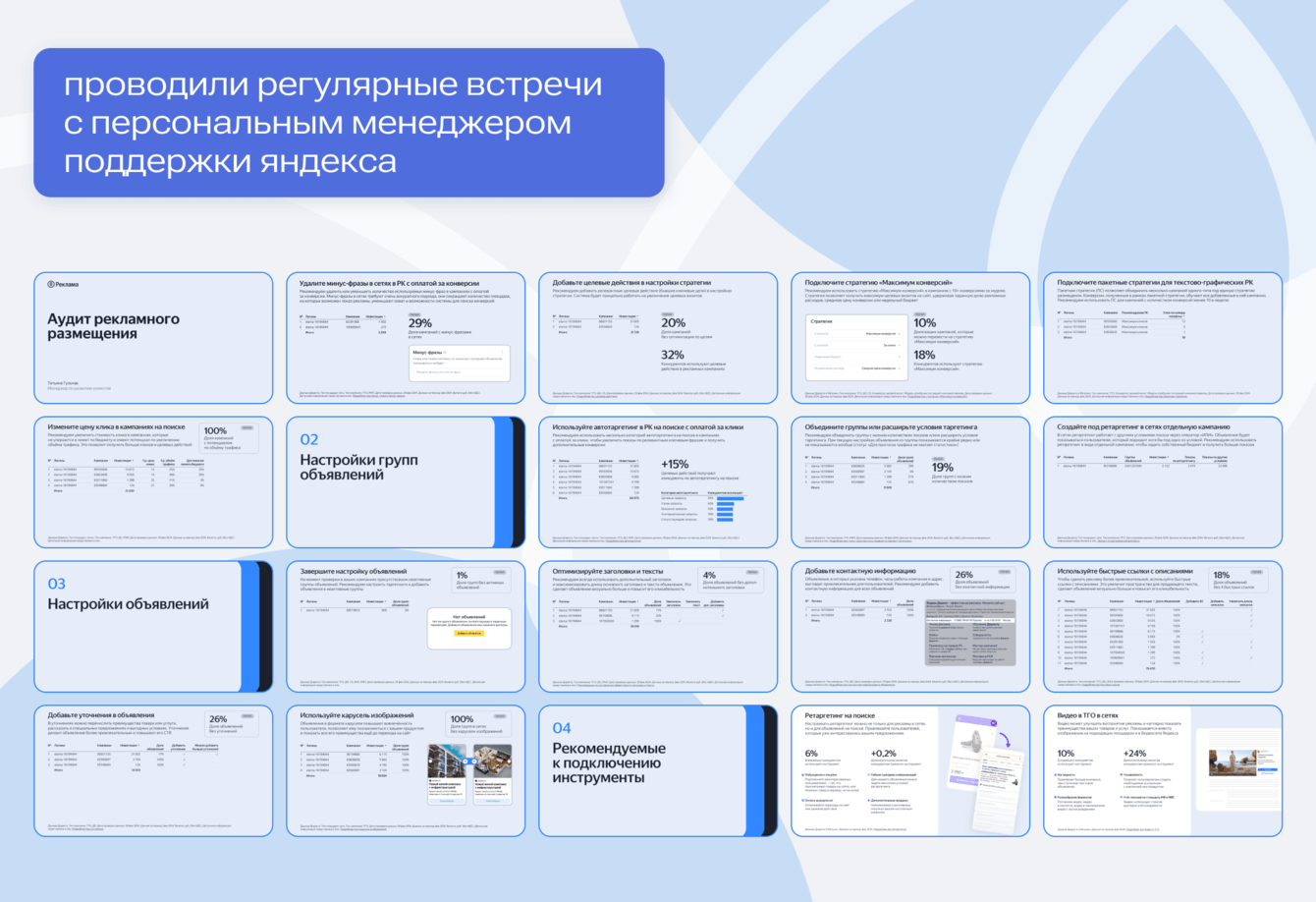Open section slide '03 Настройки объявлений'
The width and height of the screenshot is (1316, 902).
click(153, 627)
